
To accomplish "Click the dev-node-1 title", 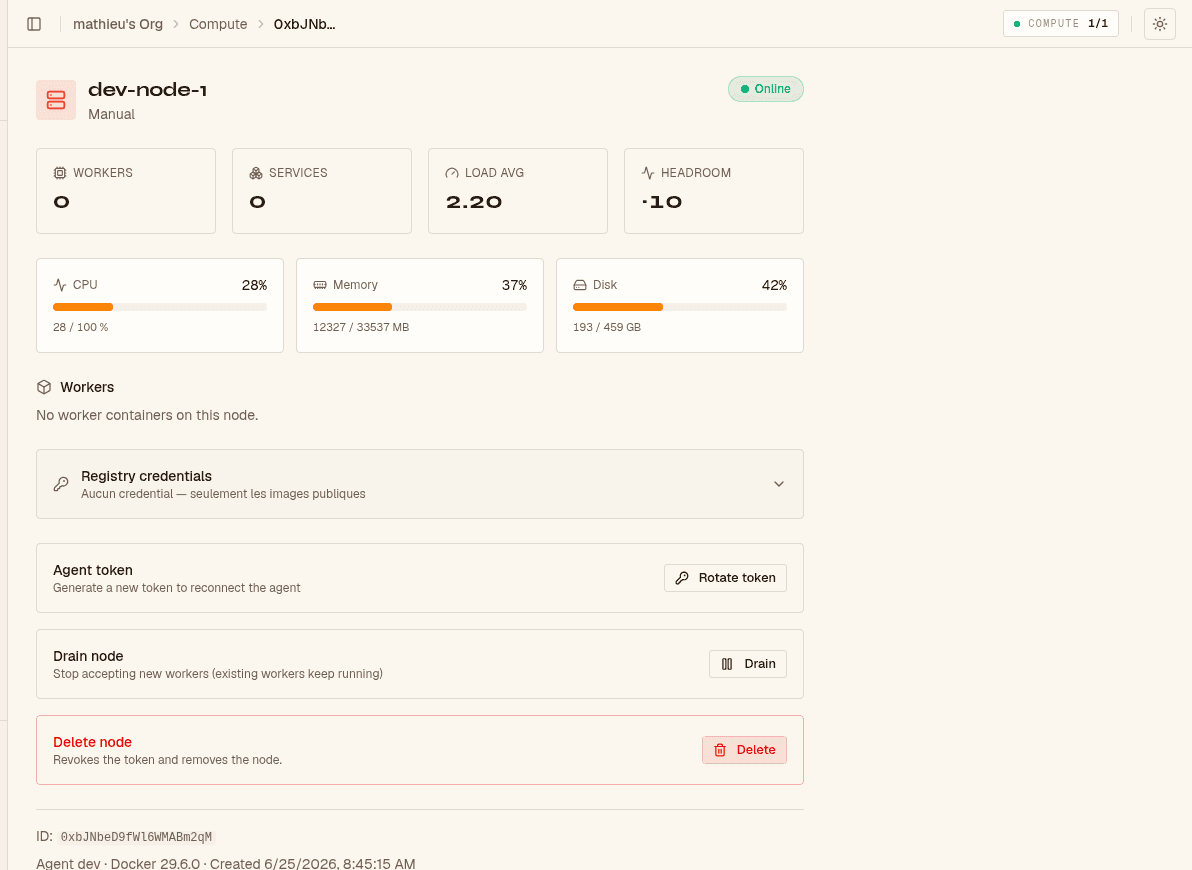I will point(147,90).
